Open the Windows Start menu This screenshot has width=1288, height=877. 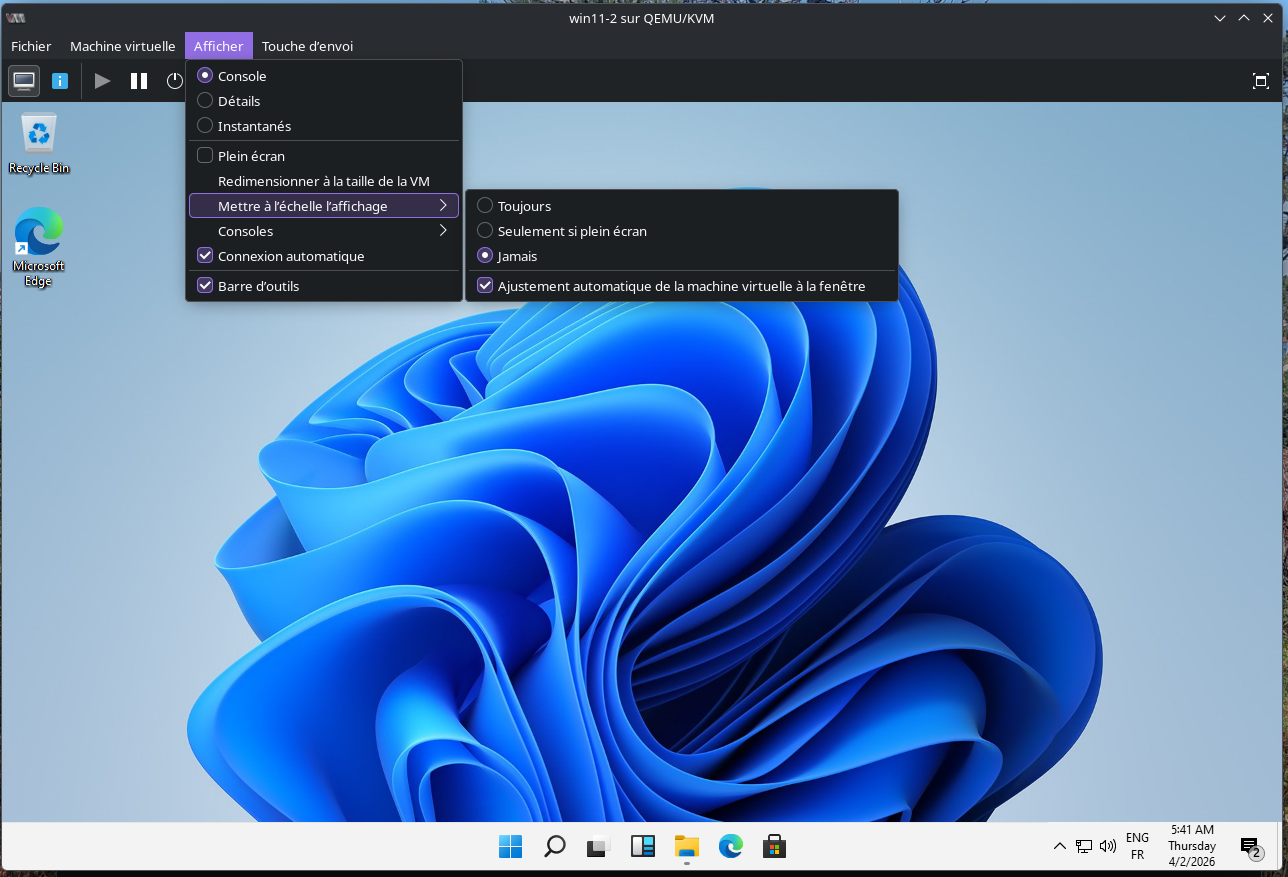510,846
